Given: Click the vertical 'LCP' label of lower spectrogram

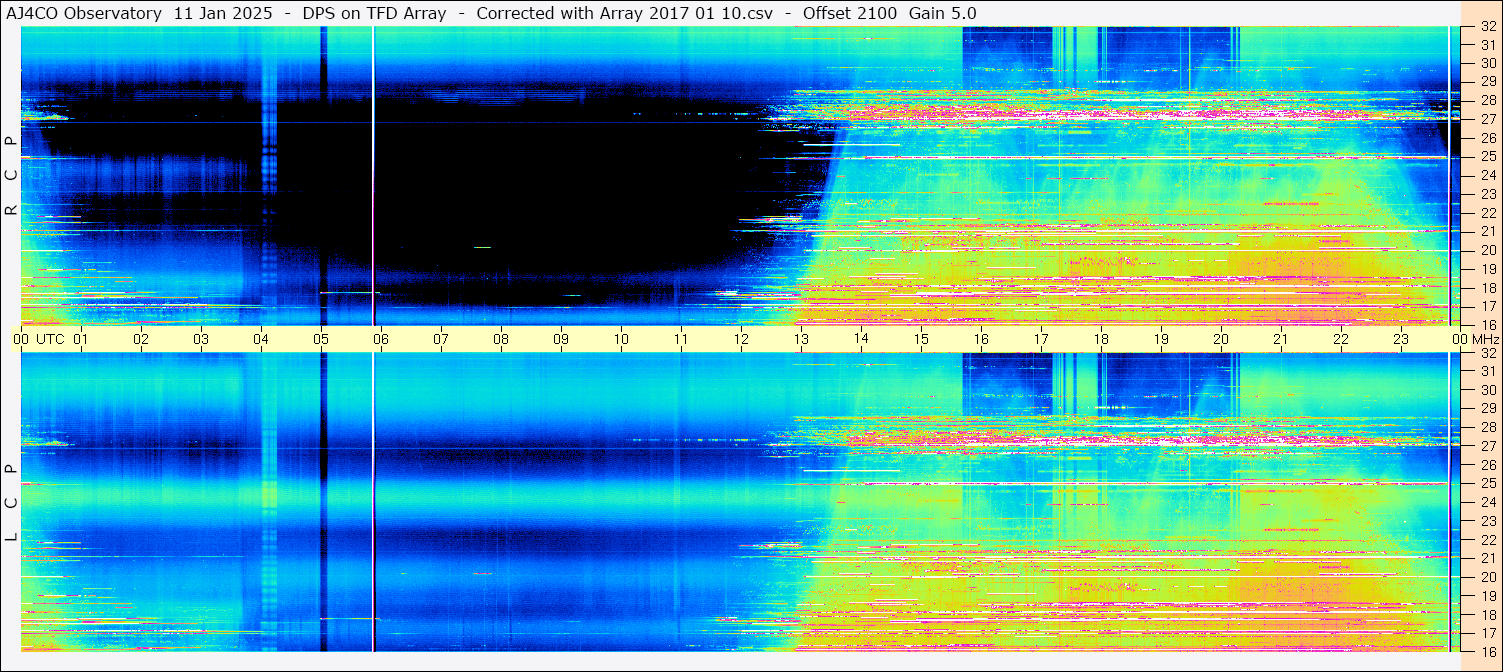Looking at the screenshot, I should [x=12, y=503].
